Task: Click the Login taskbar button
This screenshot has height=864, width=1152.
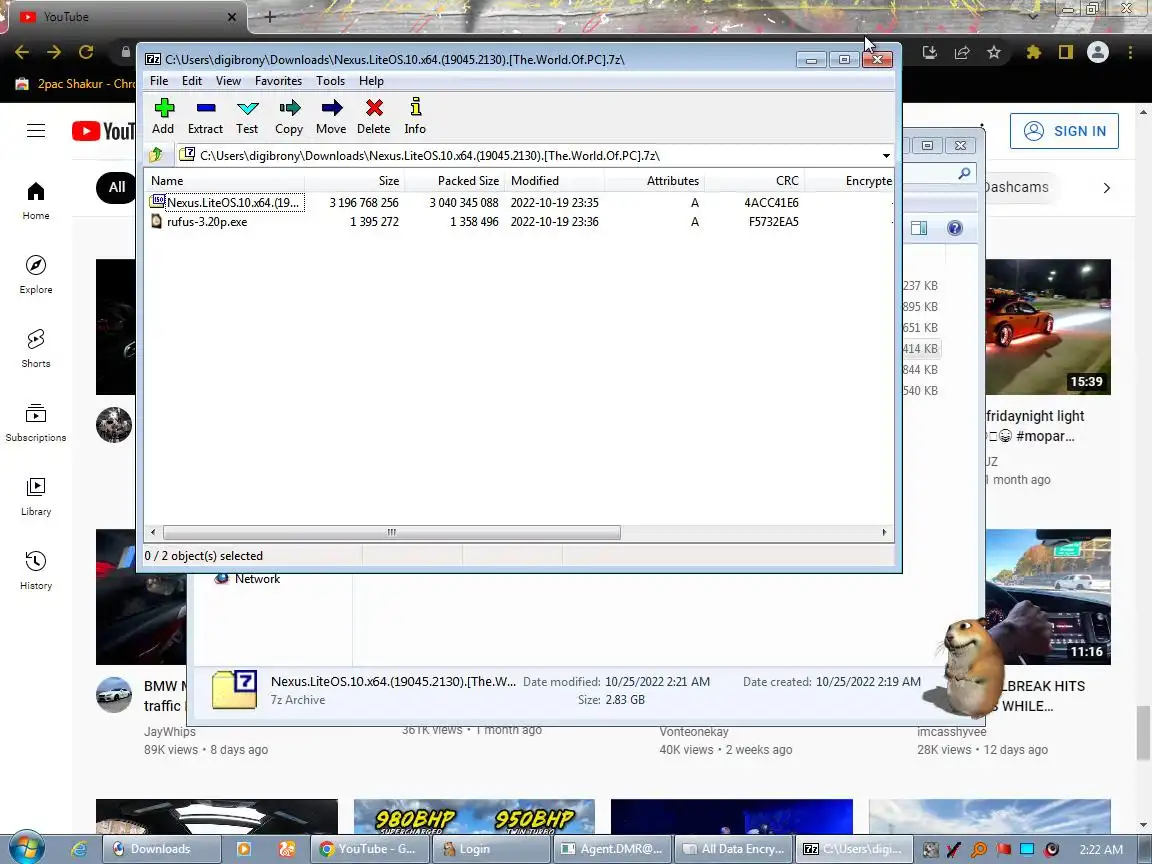Action: pos(491,849)
